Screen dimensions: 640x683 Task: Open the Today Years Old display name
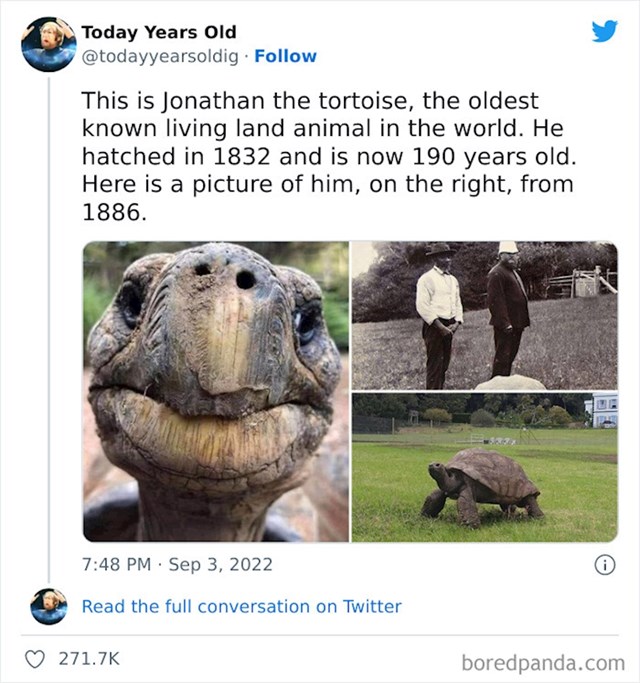click(x=159, y=32)
